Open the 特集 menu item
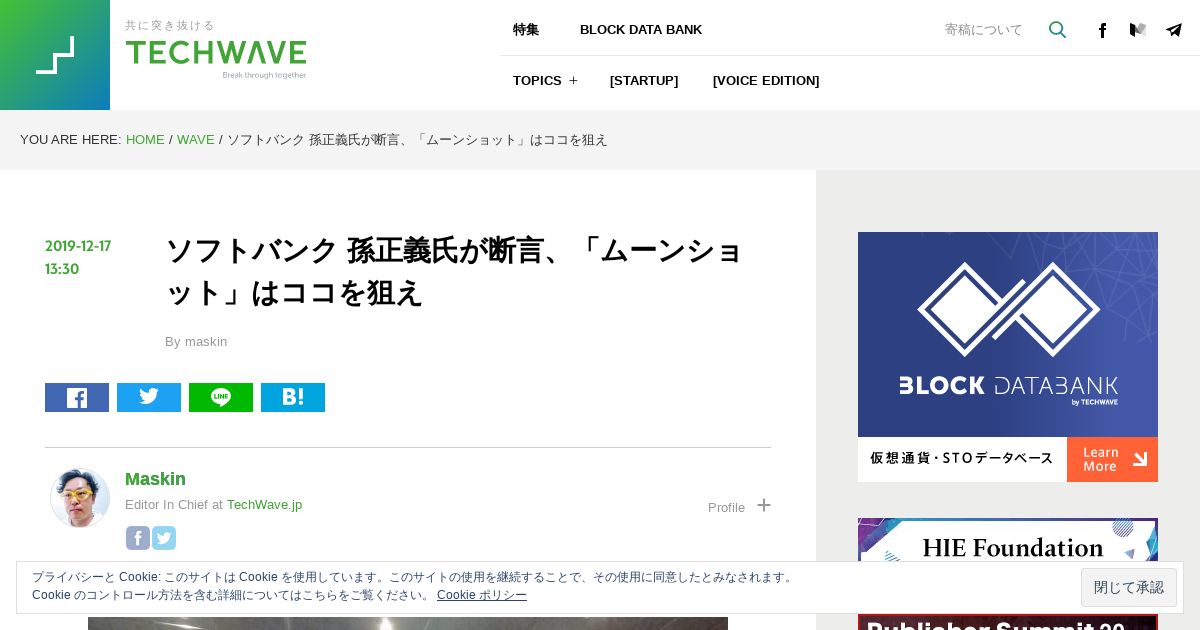Image resolution: width=1200 pixels, height=630 pixels. (x=526, y=30)
